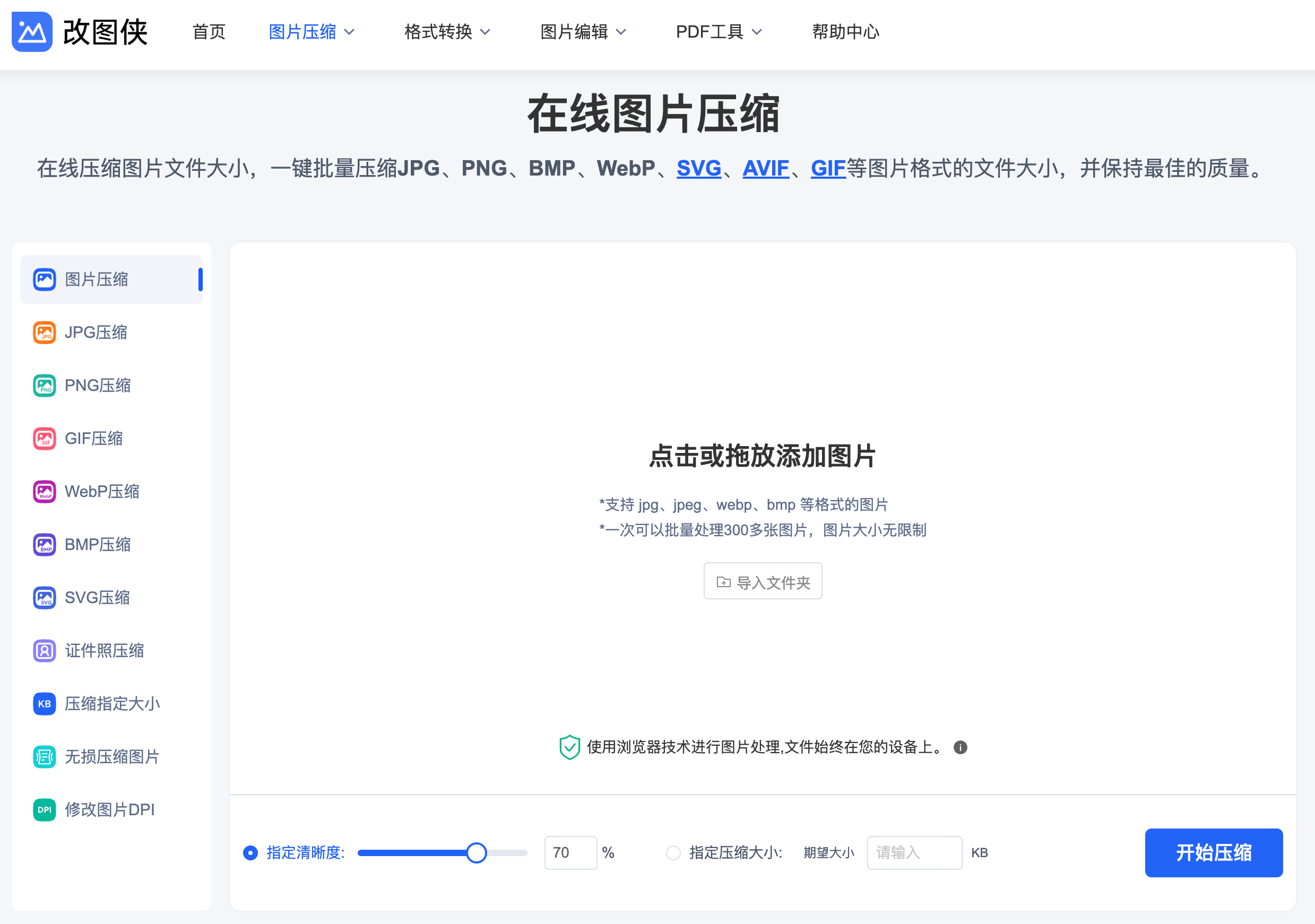Viewport: 1315px width, 924px height.
Task: Enable the 指定压缩大小 option
Action: click(x=673, y=852)
